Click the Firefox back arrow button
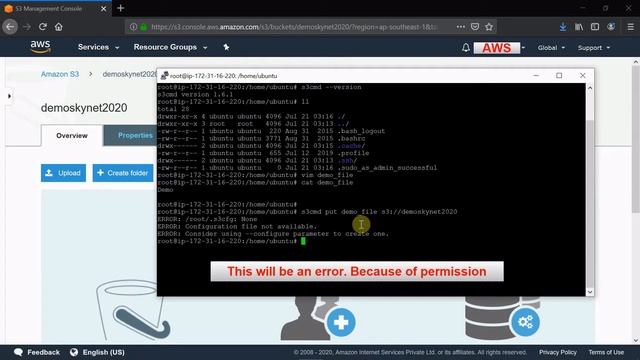This screenshot has width=640, height=360. [10, 27]
